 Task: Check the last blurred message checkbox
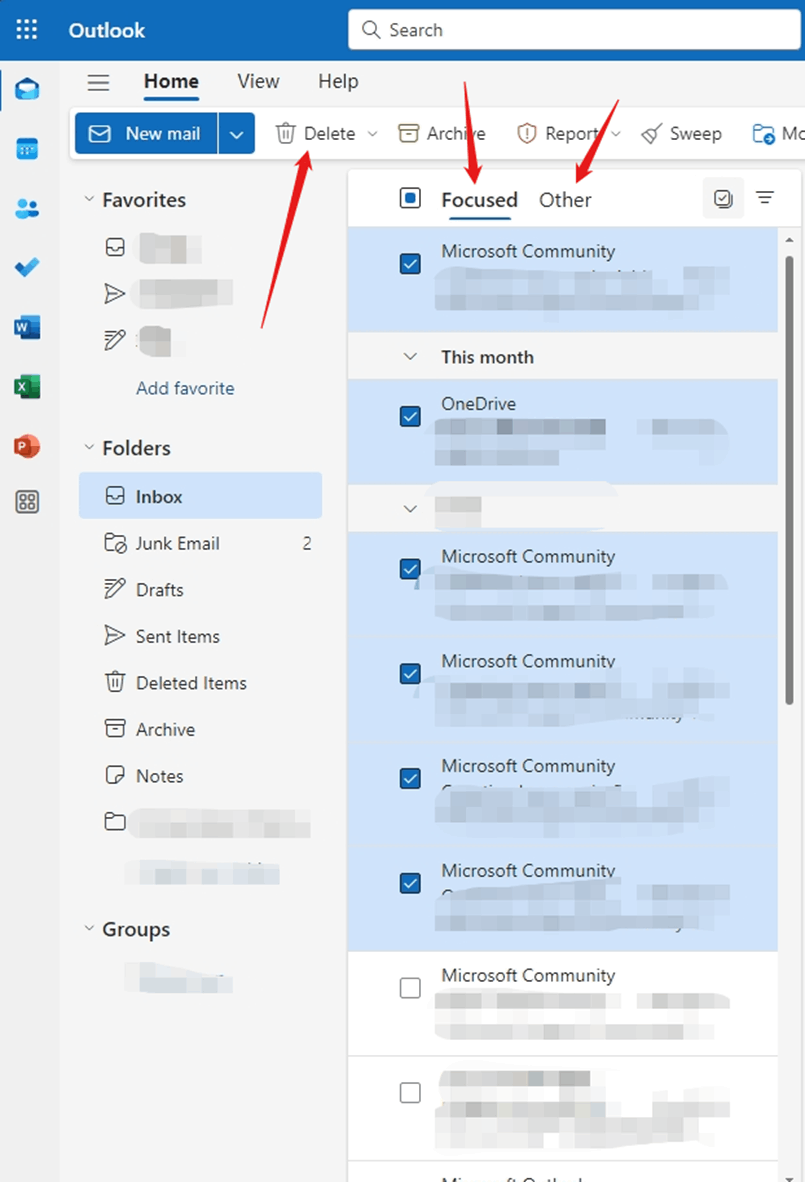pos(410,1092)
